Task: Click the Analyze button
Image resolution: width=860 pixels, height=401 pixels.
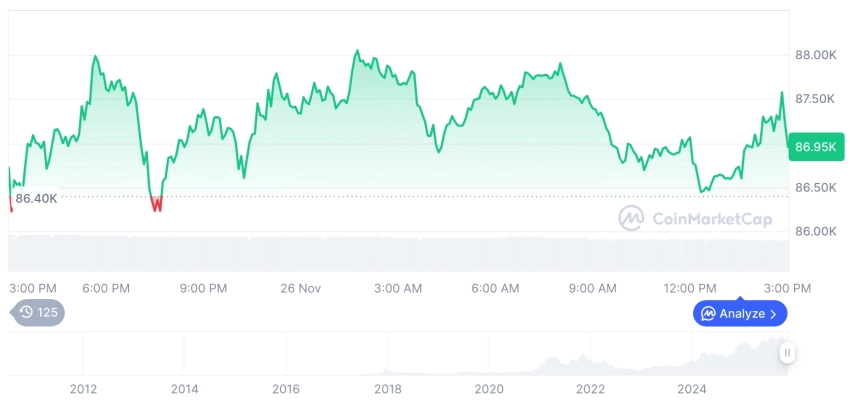Action: [740, 314]
